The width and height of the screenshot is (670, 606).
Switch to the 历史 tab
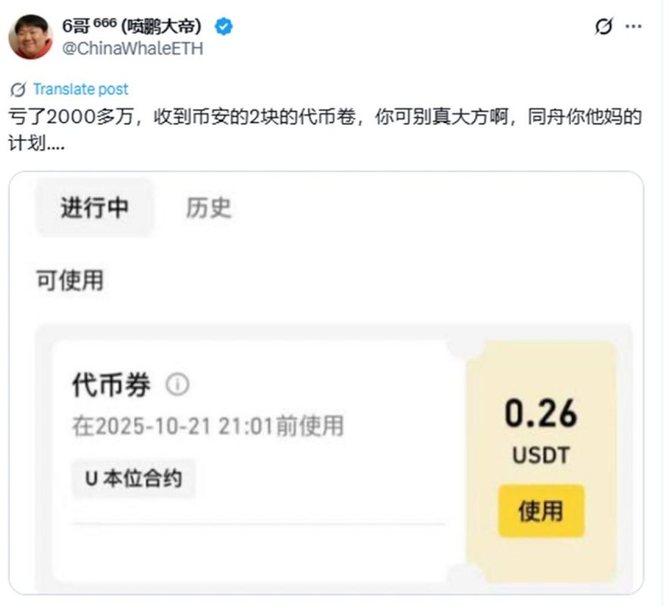(x=209, y=208)
